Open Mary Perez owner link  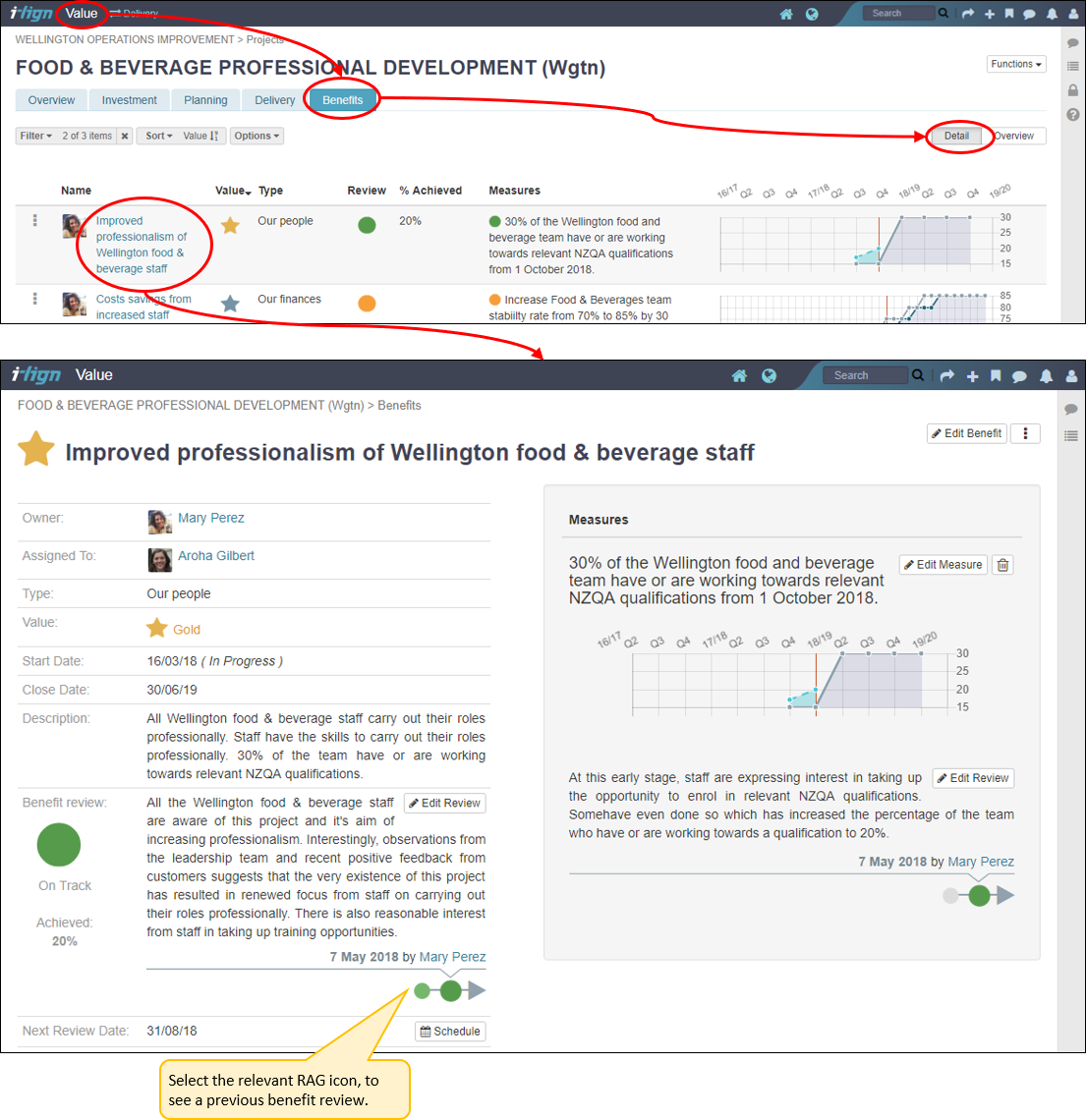210,518
